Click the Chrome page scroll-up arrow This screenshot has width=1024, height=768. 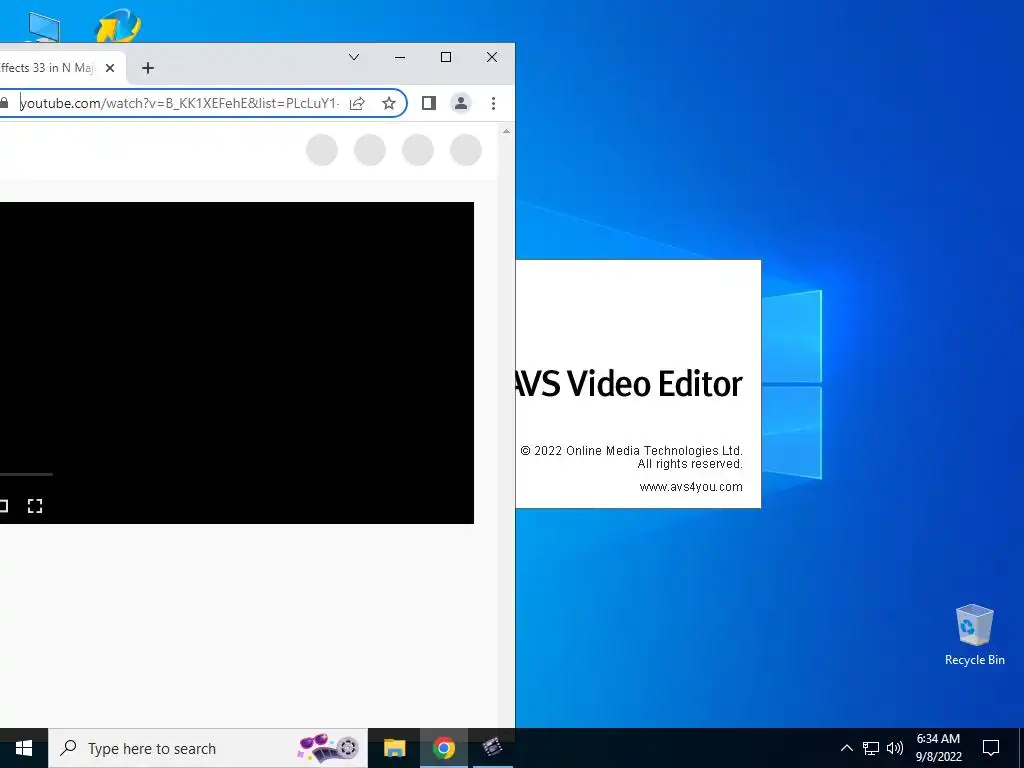point(506,131)
